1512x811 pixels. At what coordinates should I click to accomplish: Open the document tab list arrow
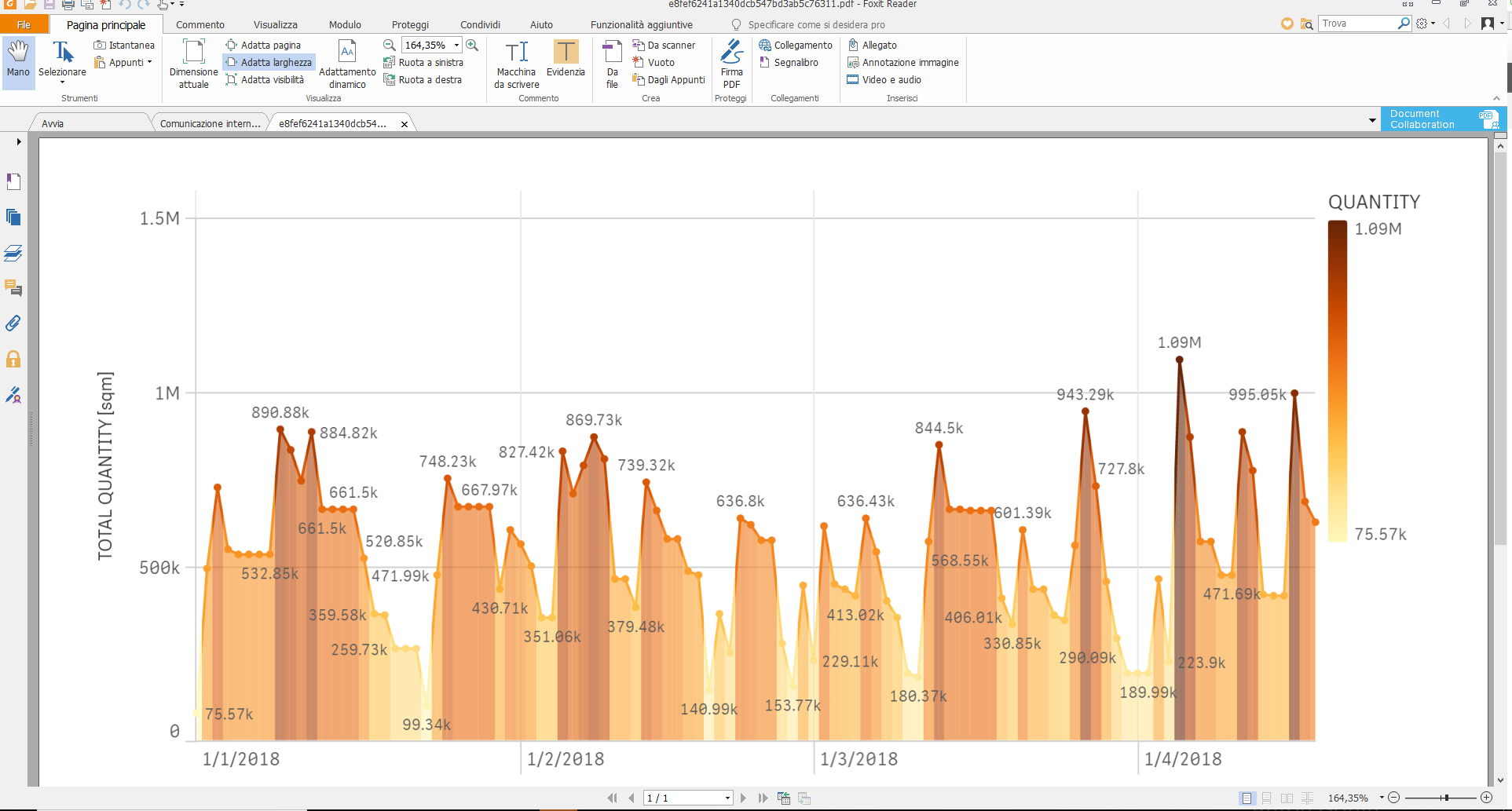pos(1372,121)
